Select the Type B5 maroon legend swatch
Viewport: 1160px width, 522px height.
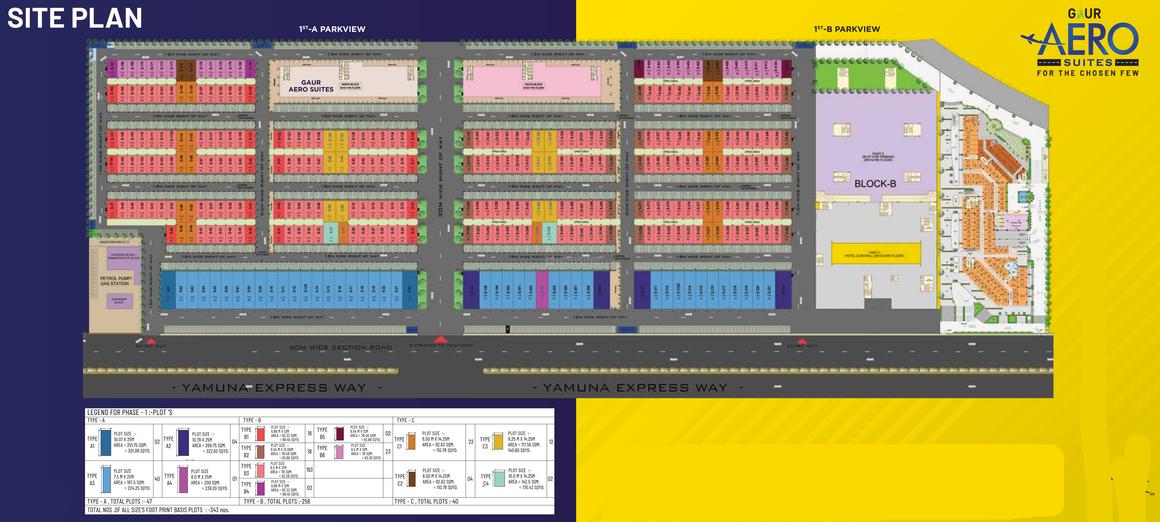pos(339,434)
